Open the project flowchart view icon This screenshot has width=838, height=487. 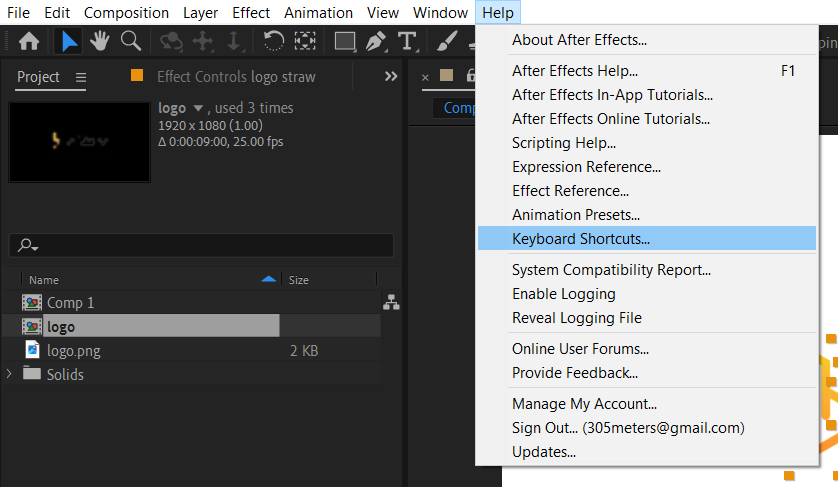391,302
